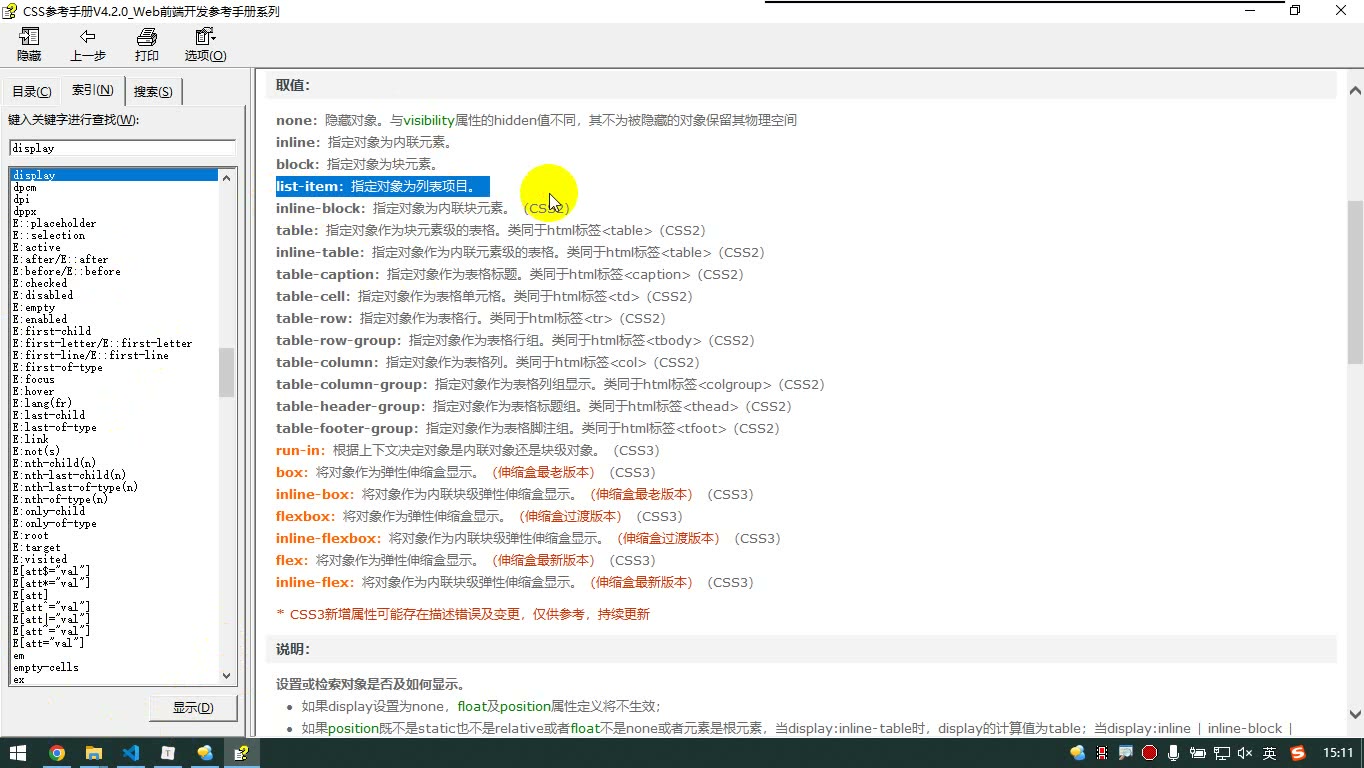This screenshot has height=768, width=1364.
Task: Click the Sogou input method tray icon
Action: point(1298,753)
